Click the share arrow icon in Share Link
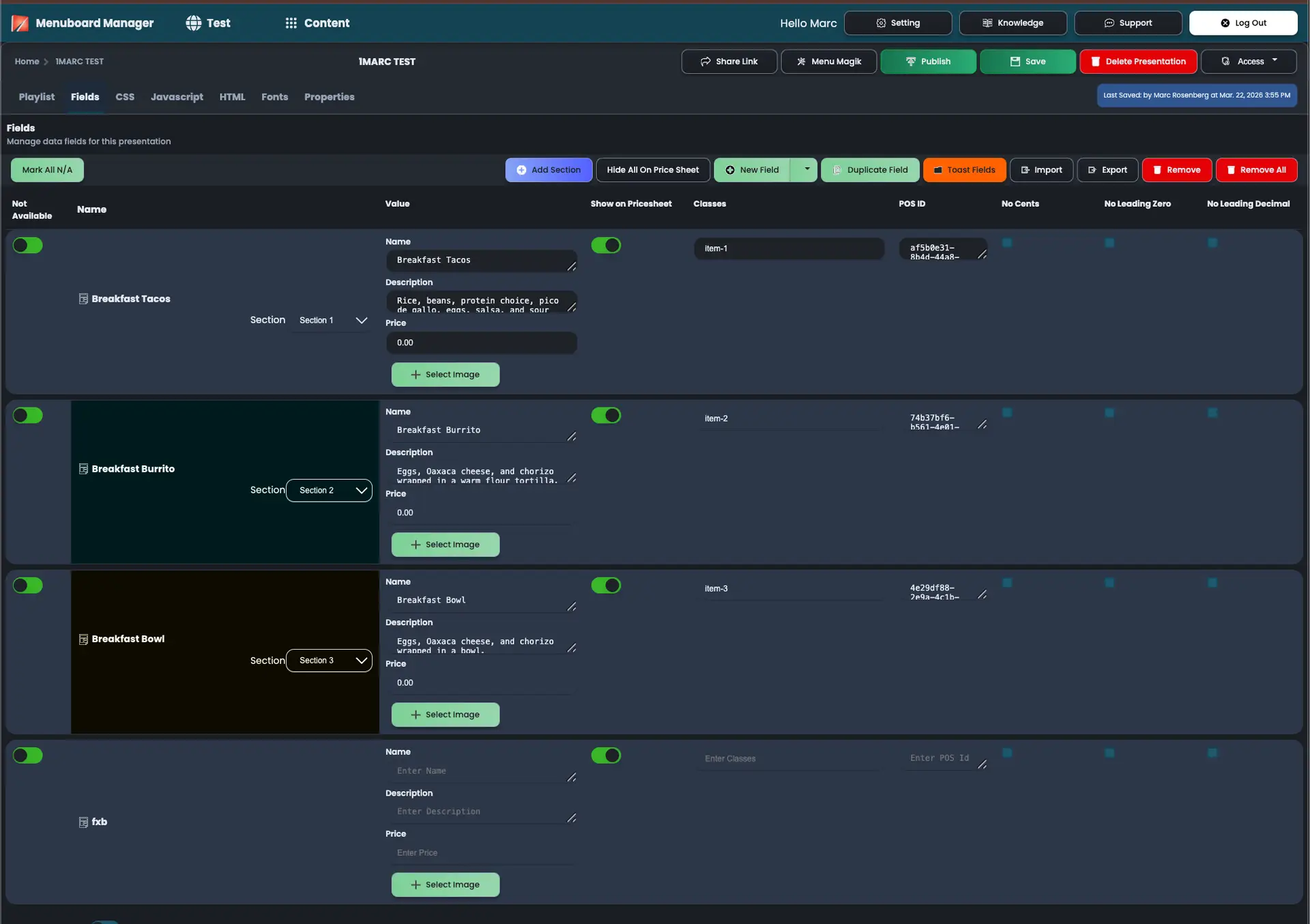 point(705,61)
